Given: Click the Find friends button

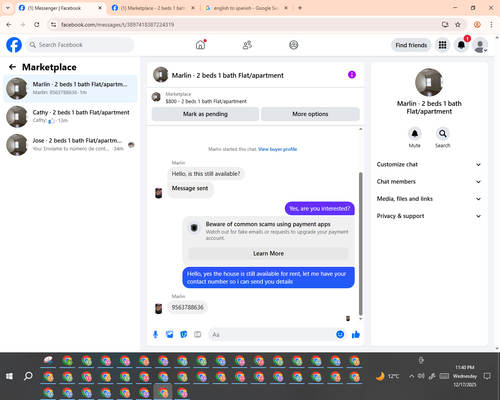Looking at the screenshot, I should click(x=411, y=45).
